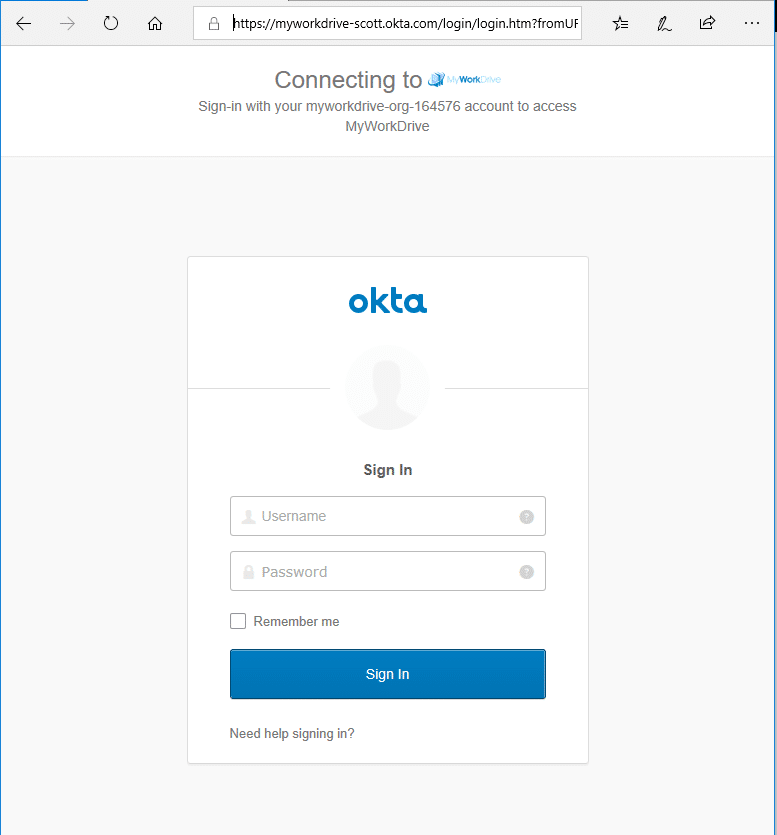Open the Need help signing in link
The height and width of the screenshot is (835, 777).
coord(292,733)
